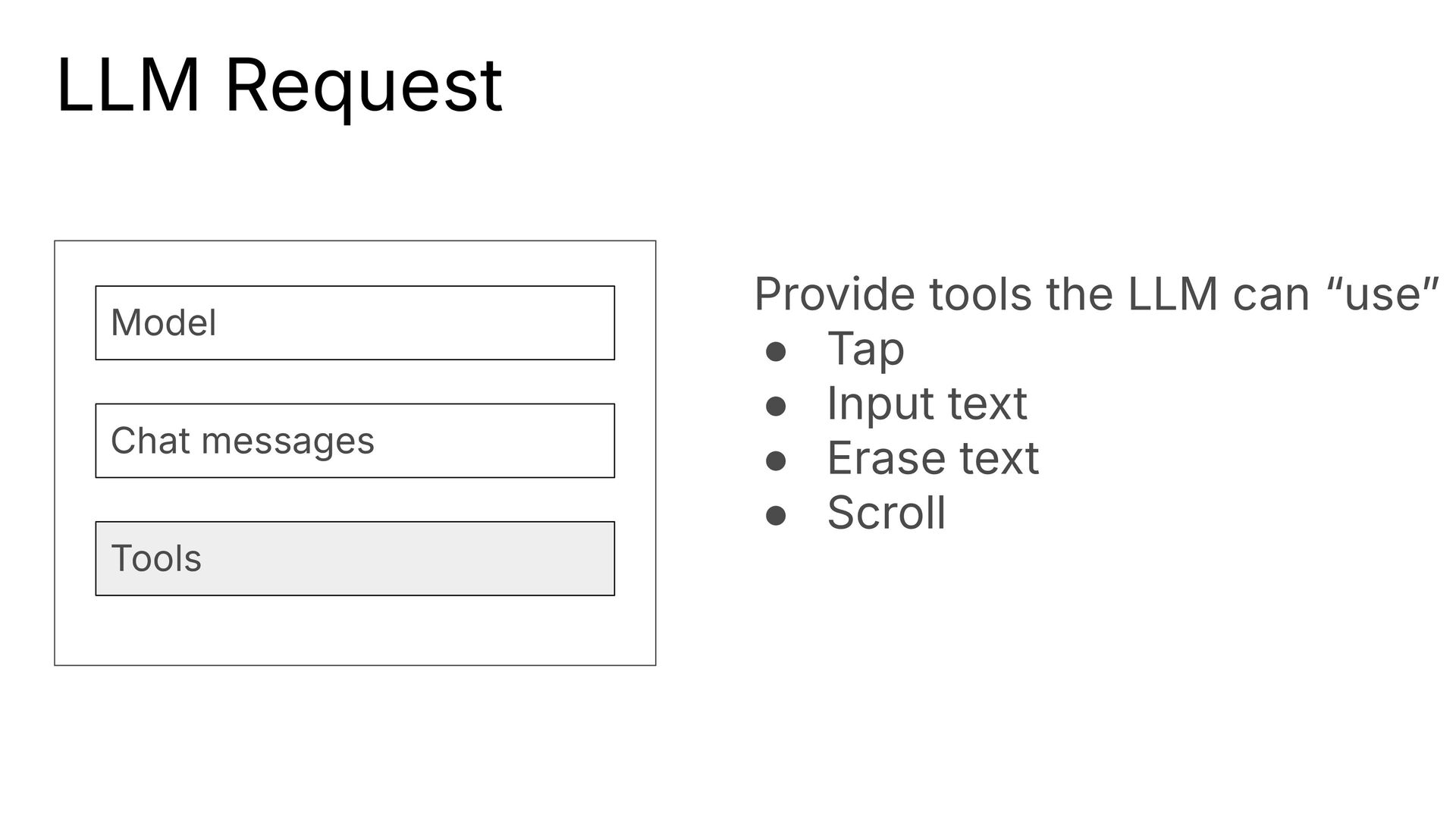The image size is (1456, 820).
Task: Click the bullet dot beside Input text
Action: click(775, 407)
